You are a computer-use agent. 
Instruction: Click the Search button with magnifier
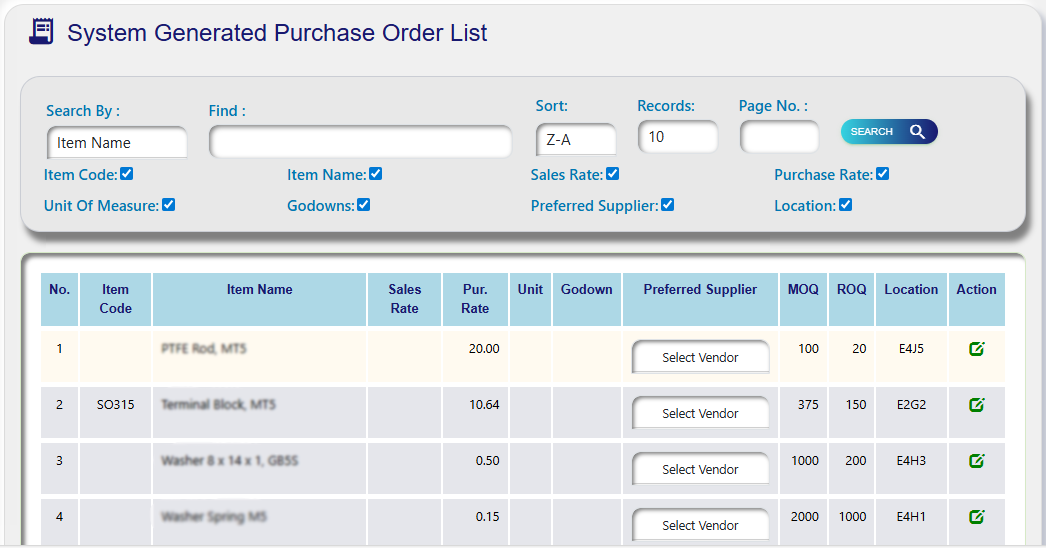888,132
